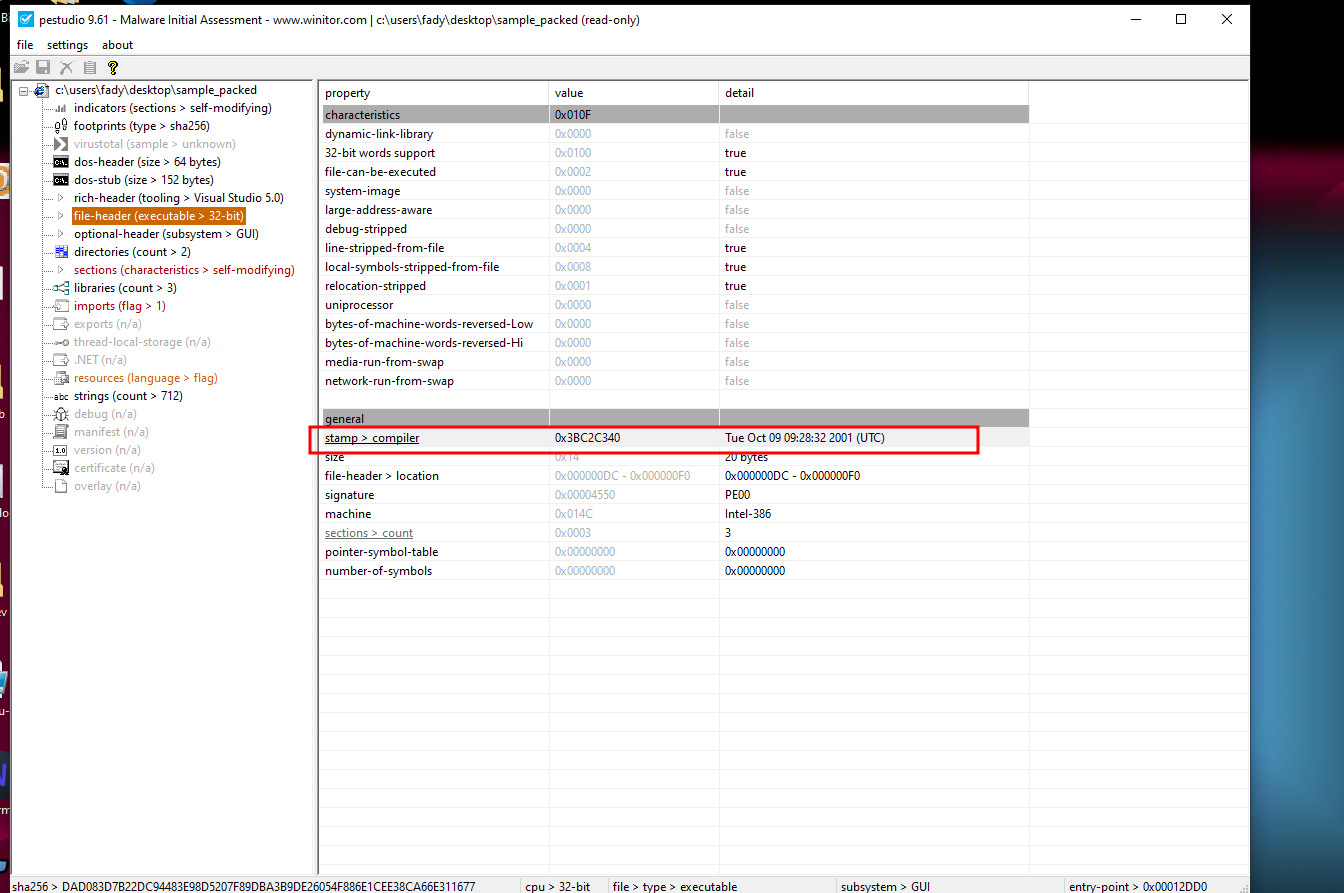The height and width of the screenshot is (893, 1344).
Task: Collapse the sample_packed root tree node
Action: point(24,90)
